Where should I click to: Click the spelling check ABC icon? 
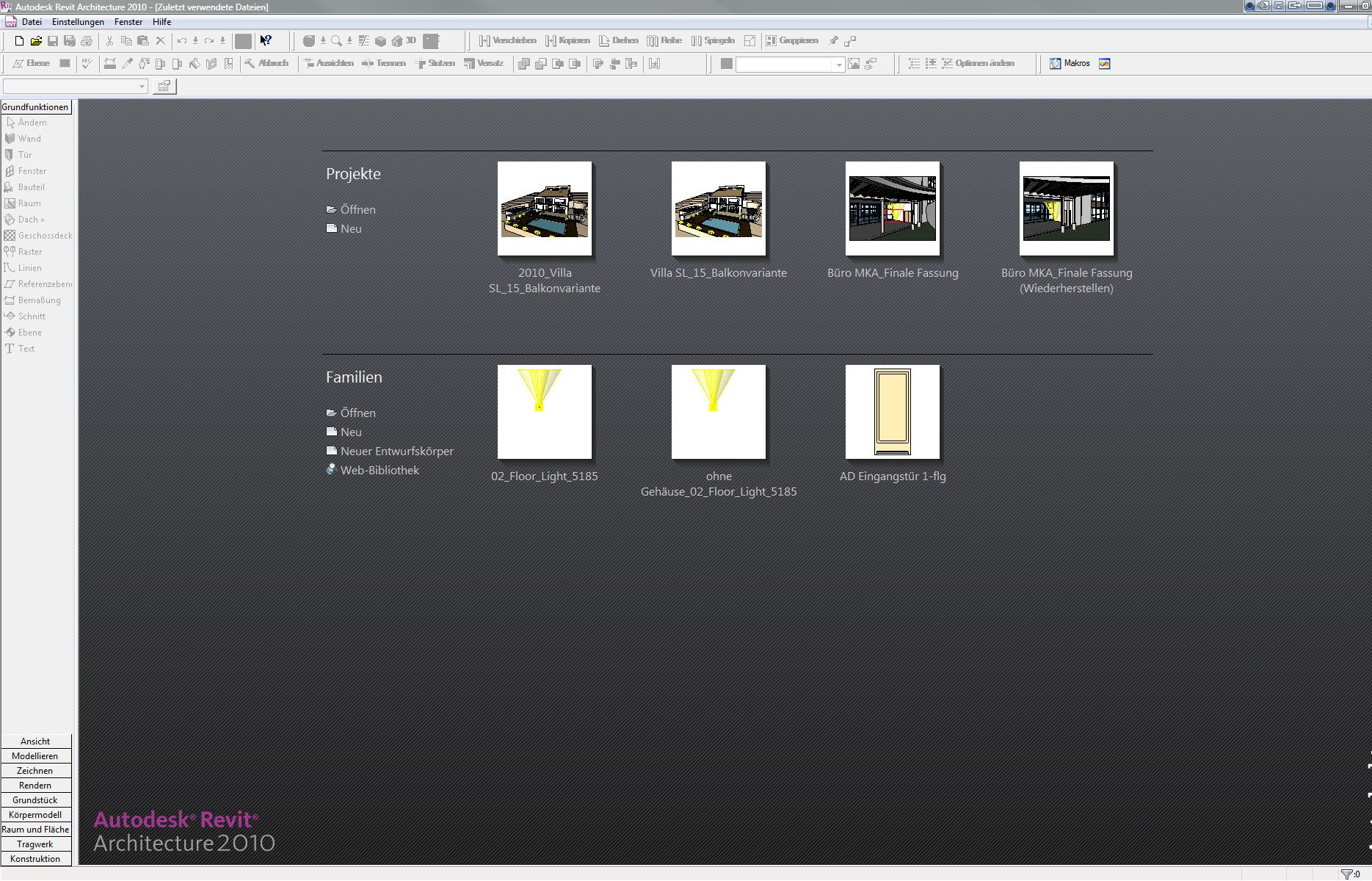click(87, 64)
